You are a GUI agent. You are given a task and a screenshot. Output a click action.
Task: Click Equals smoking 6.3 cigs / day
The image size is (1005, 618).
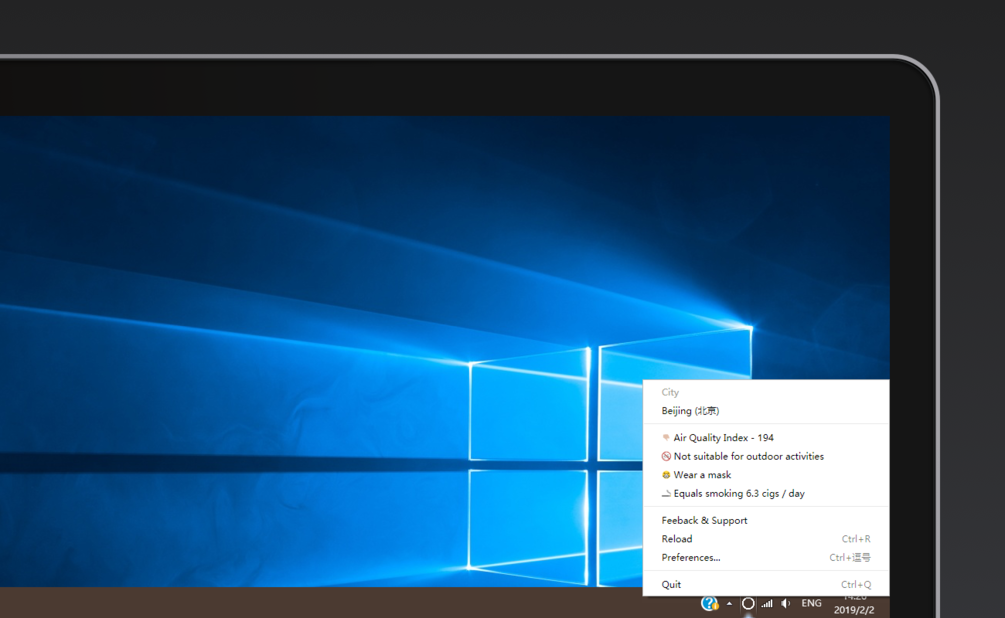click(766, 494)
